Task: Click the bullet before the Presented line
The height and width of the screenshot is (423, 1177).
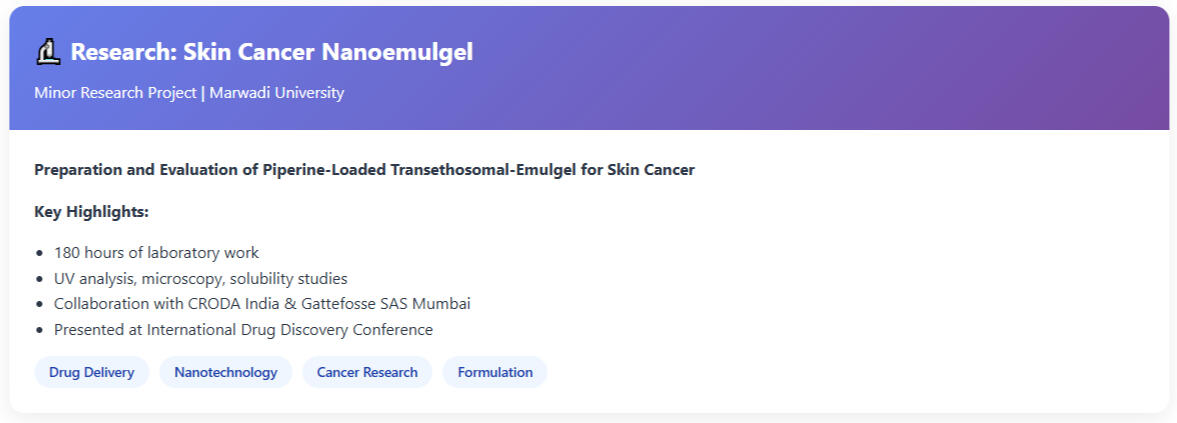Action: (39, 330)
